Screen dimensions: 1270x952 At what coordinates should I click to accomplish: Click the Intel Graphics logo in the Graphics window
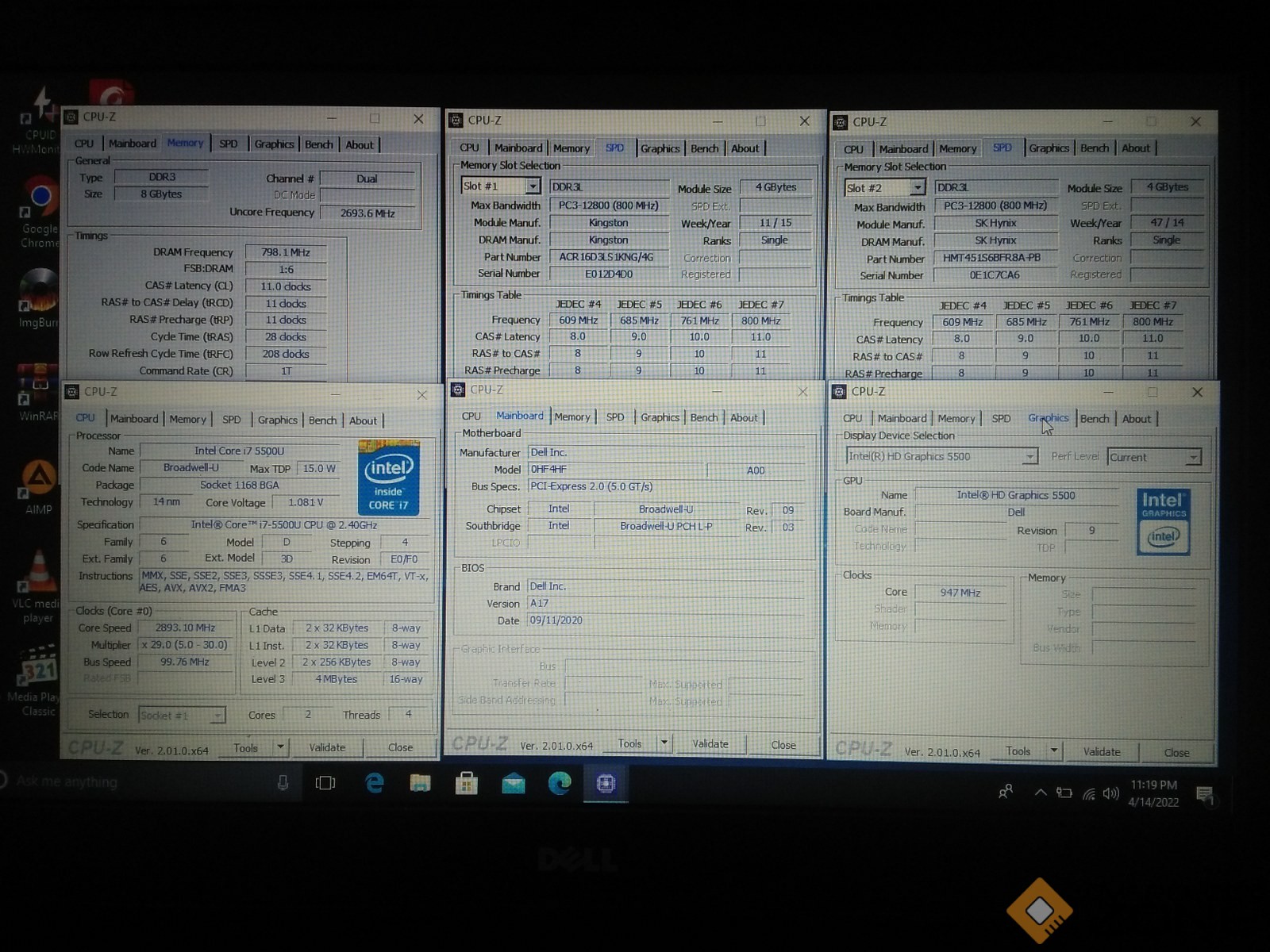pyautogui.click(x=1163, y=521)
